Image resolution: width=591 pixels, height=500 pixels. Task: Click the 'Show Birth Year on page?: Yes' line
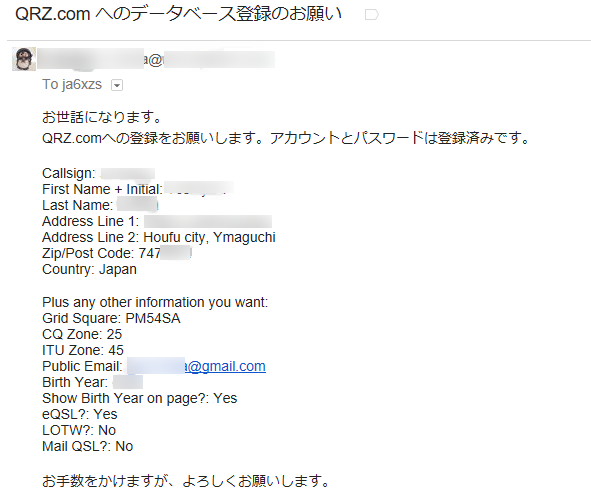pyautogui.click(x=140, y=398)
